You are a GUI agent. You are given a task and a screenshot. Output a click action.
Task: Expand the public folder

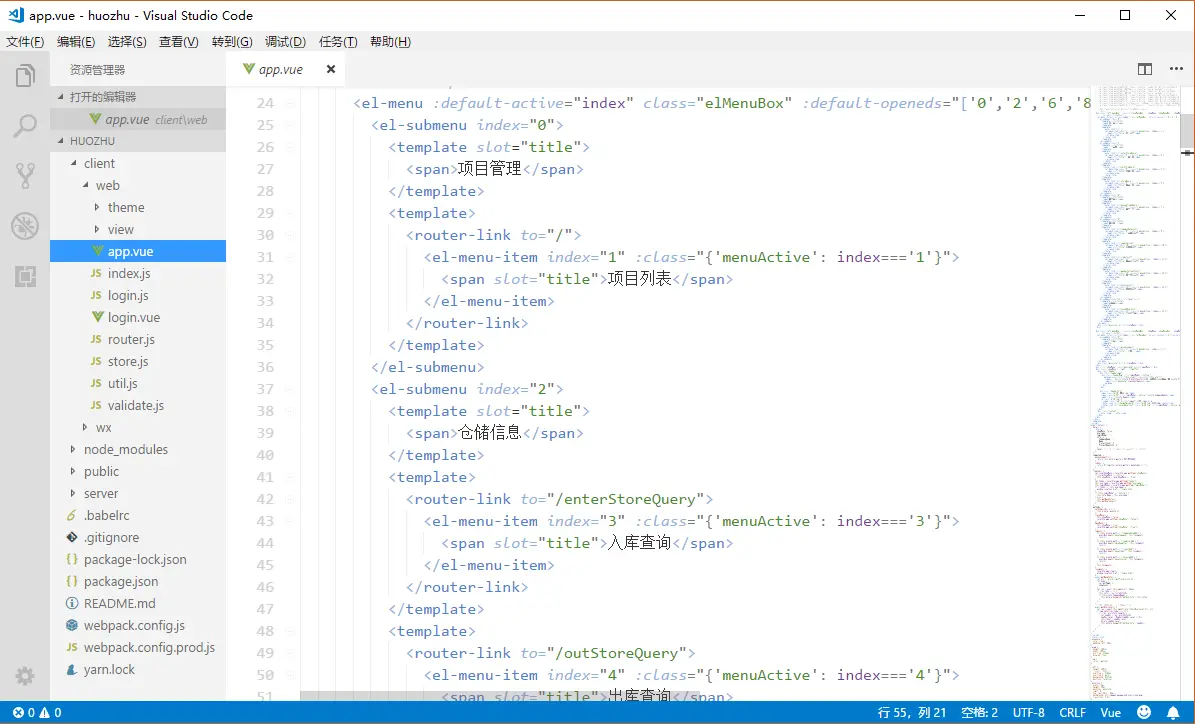pos(138,472)
